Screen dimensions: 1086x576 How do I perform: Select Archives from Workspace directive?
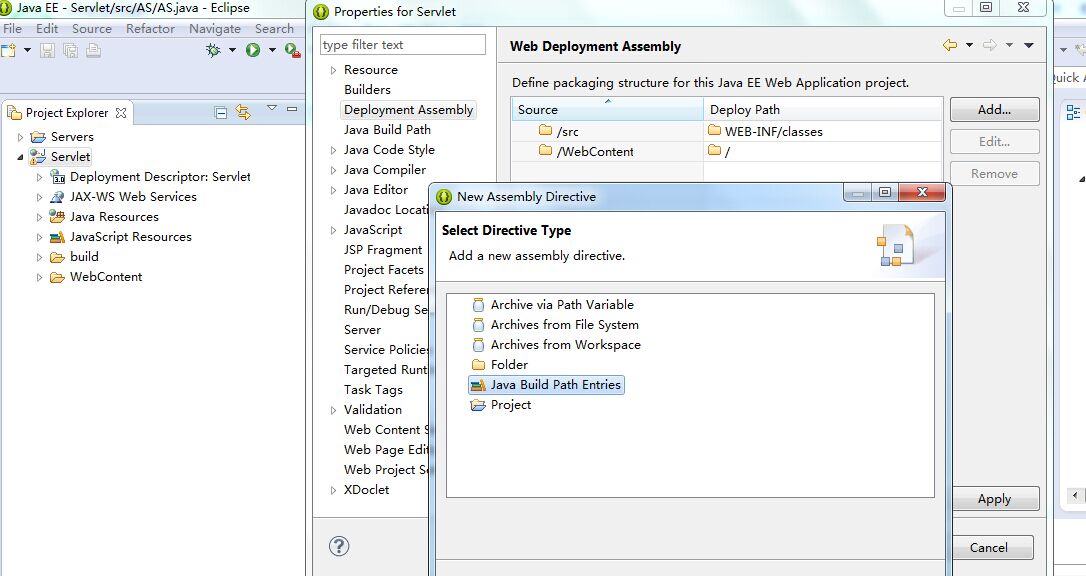pos(565,345)
